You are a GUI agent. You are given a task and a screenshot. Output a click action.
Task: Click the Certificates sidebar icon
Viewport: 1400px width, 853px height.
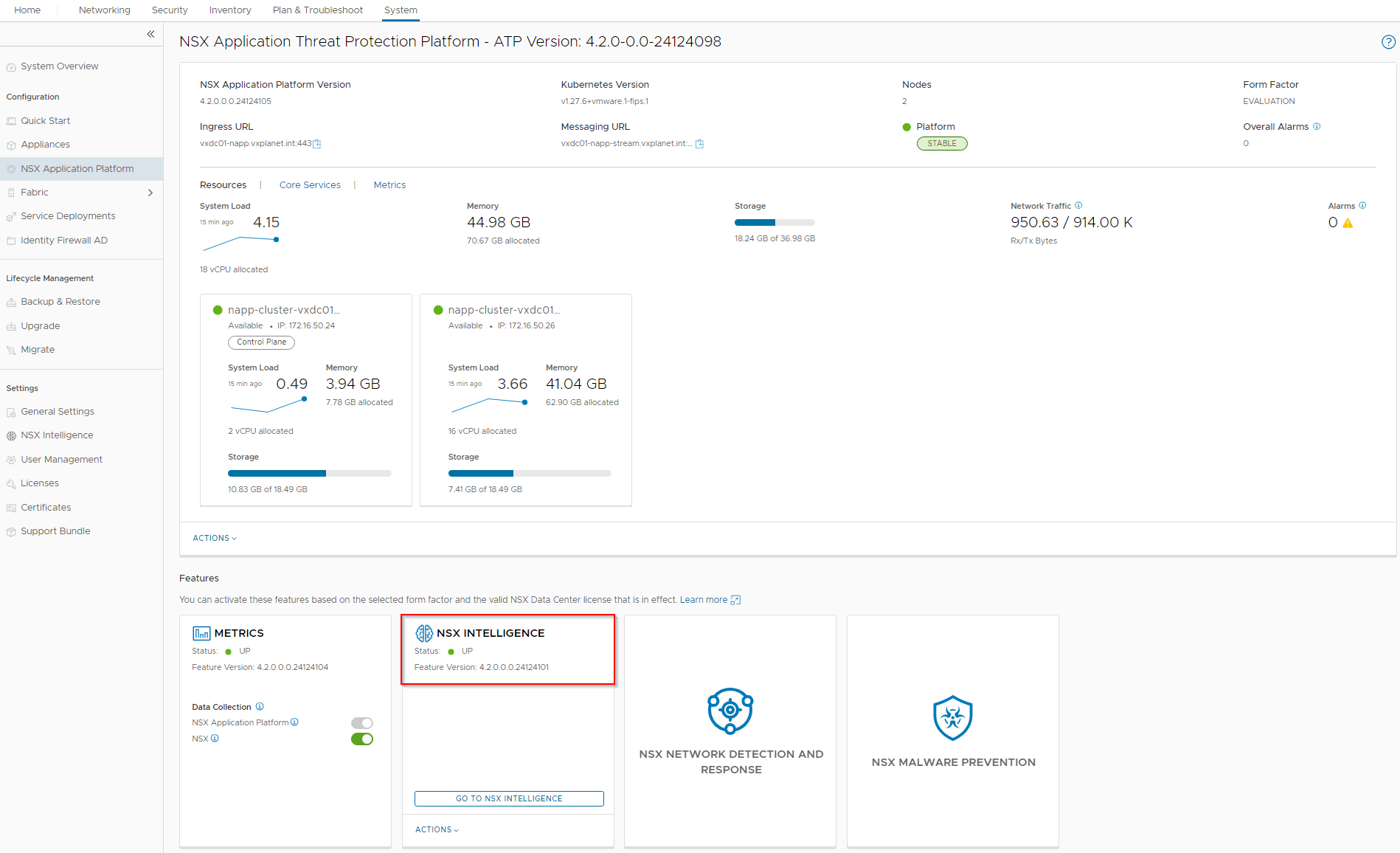pos(11,508)
